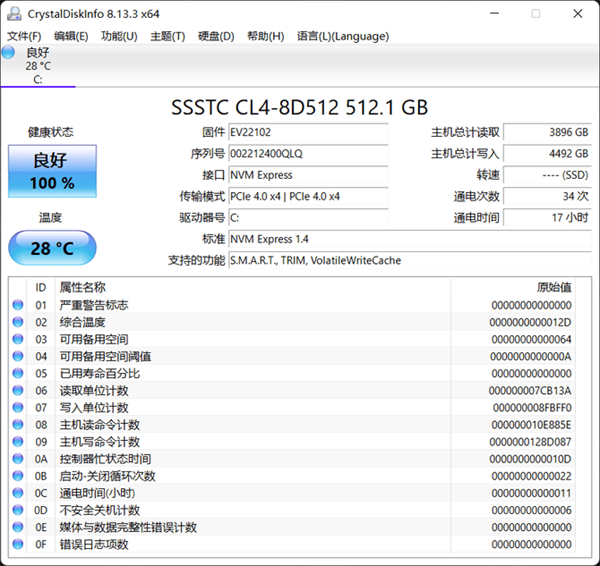Click status icon for 错误日志项数 row

17,544
